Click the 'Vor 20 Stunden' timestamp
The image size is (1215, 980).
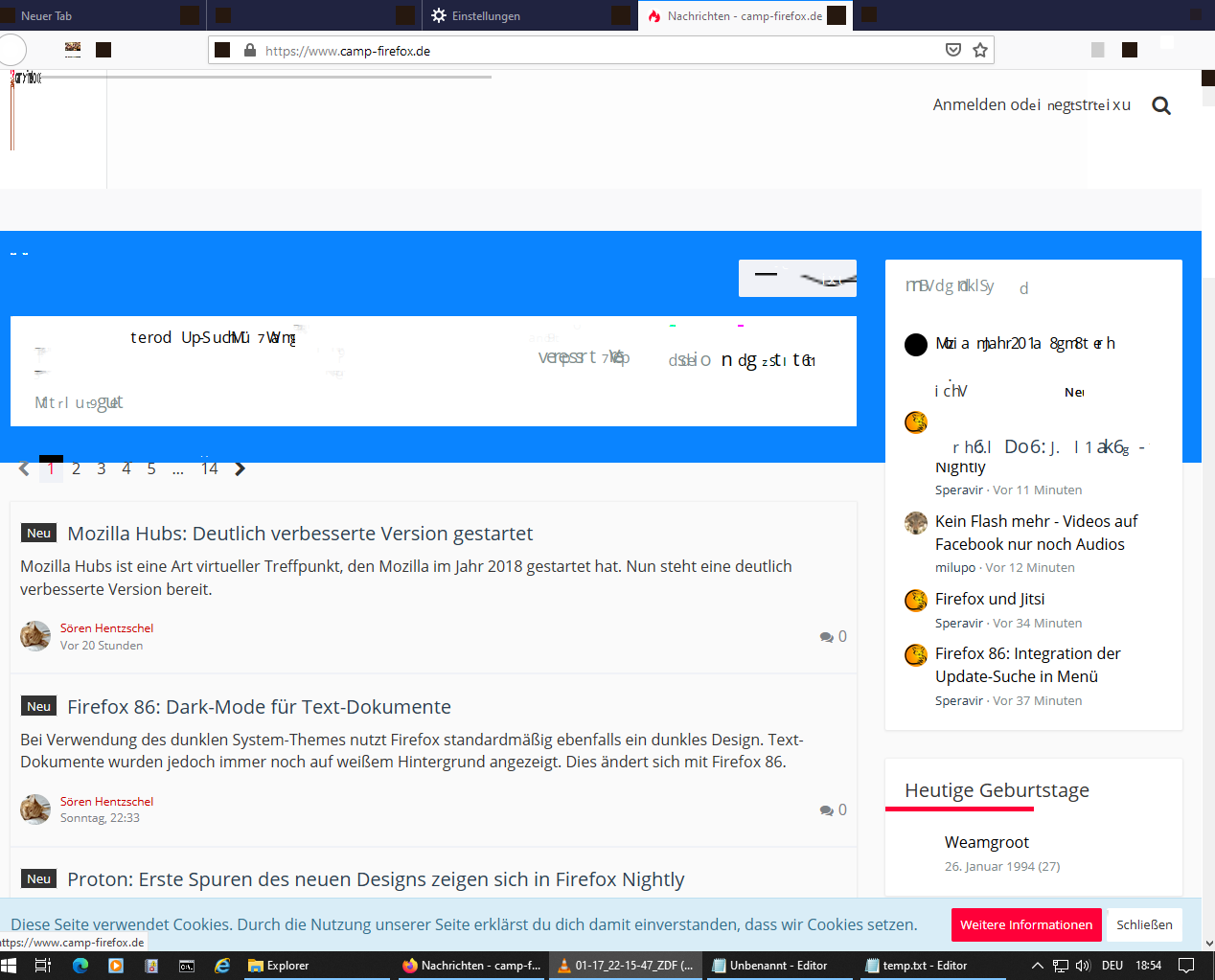pos(102,646)
